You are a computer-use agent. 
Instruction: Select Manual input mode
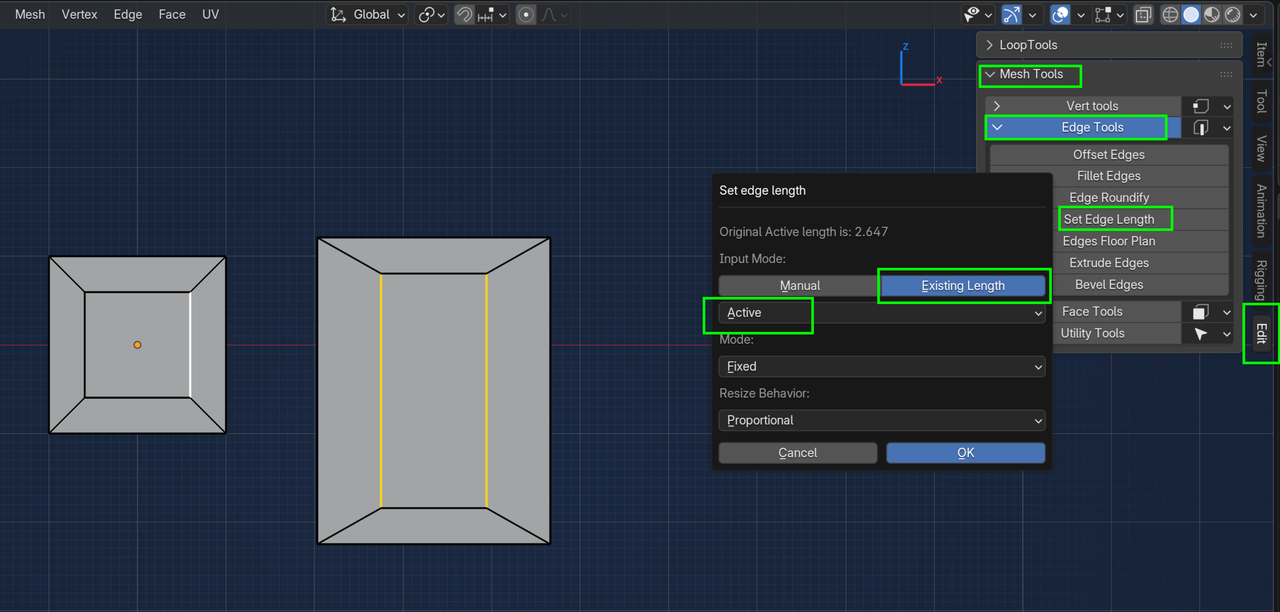800,286
